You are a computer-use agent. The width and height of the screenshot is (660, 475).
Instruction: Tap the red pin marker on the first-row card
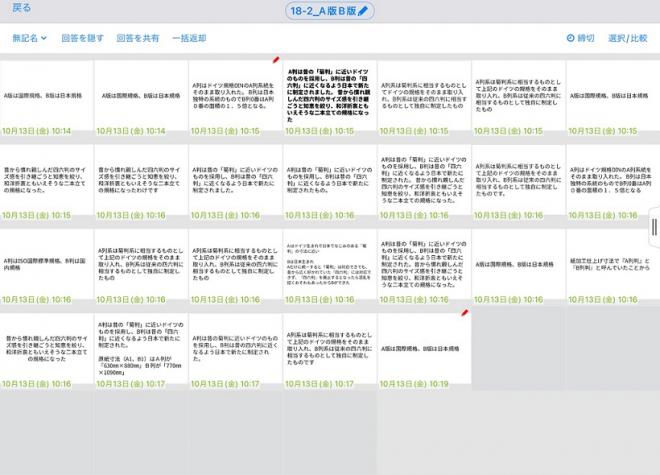tap(276, 60)
